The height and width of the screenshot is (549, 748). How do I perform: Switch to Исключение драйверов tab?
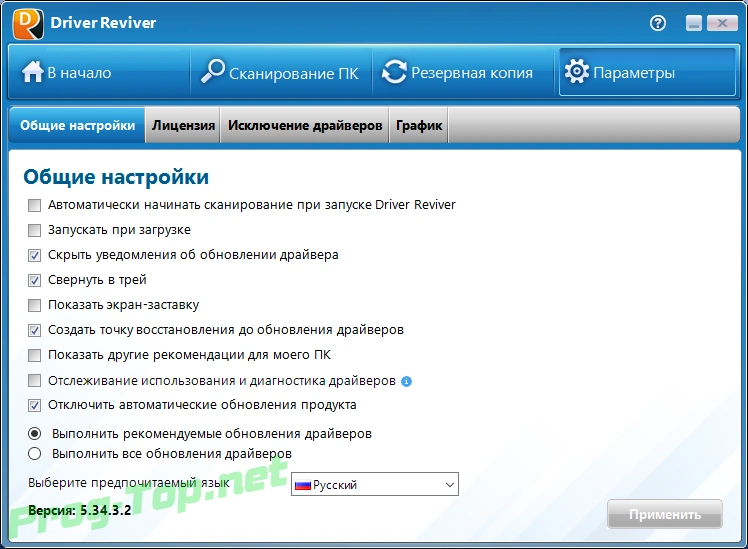305,125
